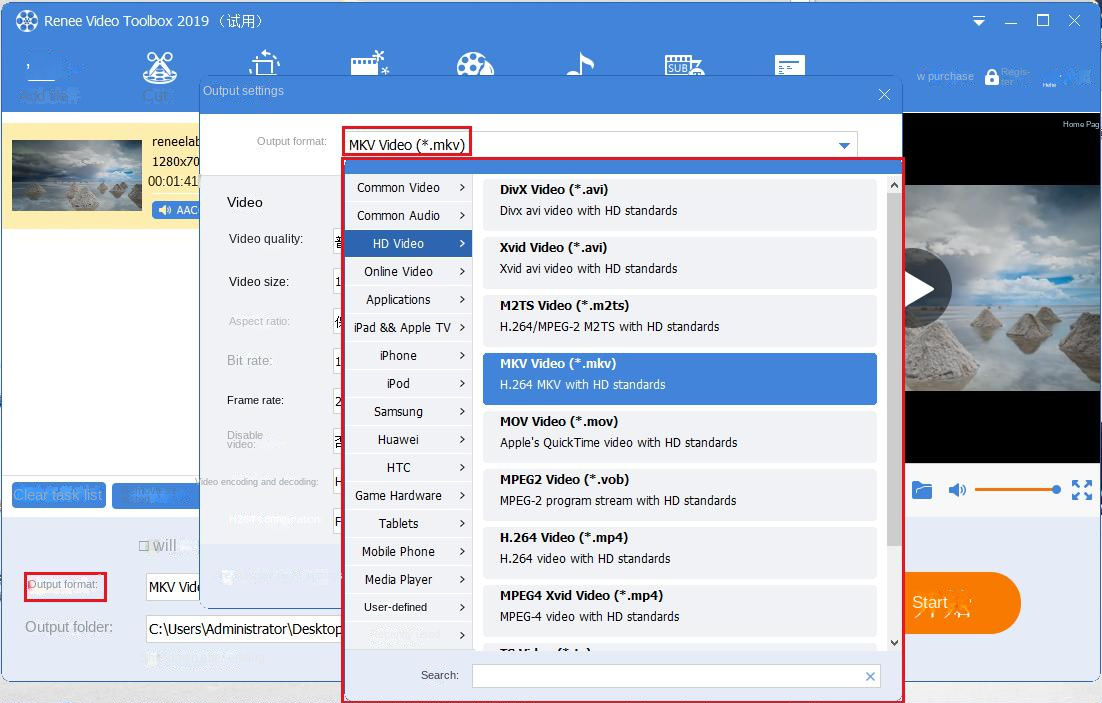This screenshot has height=703, width=1102.
Task: Switch to the Common Audio category
Action: 398,215
